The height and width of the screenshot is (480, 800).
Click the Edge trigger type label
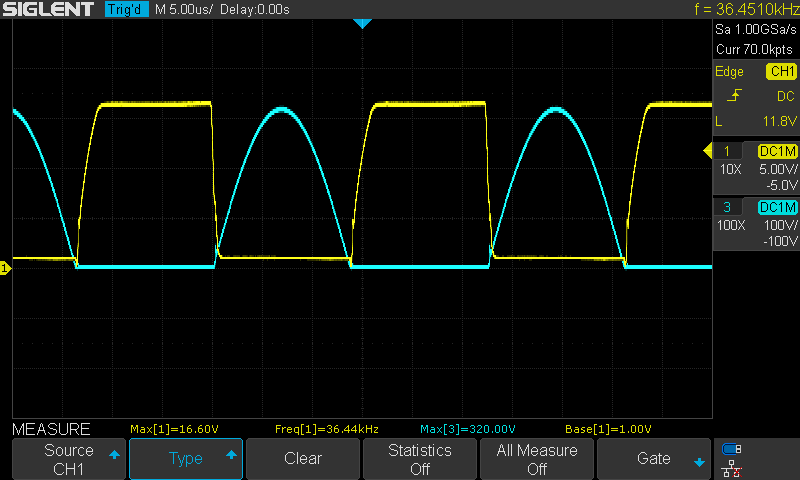(x=729, y=71)
